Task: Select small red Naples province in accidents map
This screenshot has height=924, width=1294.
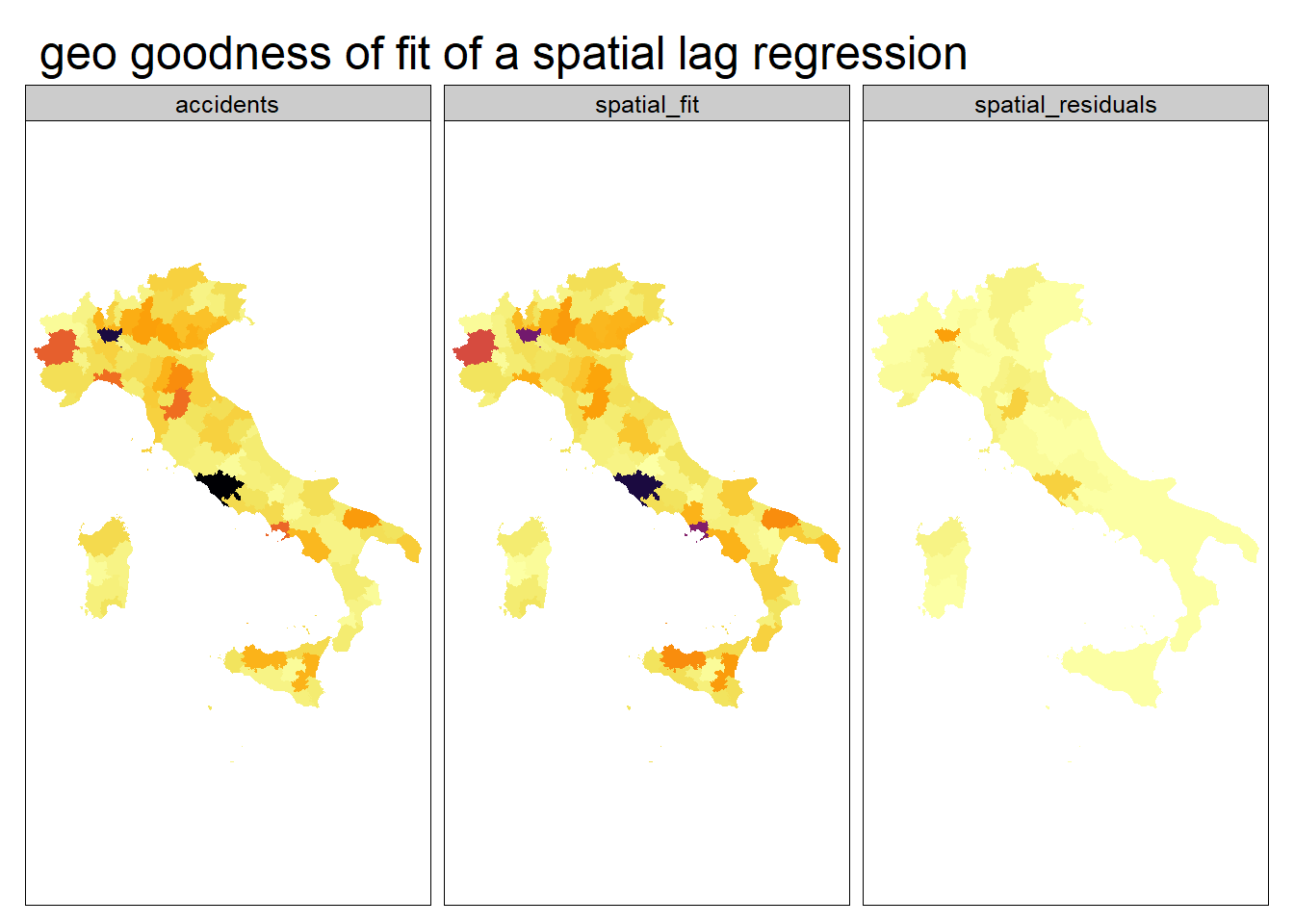Action: 280,527
